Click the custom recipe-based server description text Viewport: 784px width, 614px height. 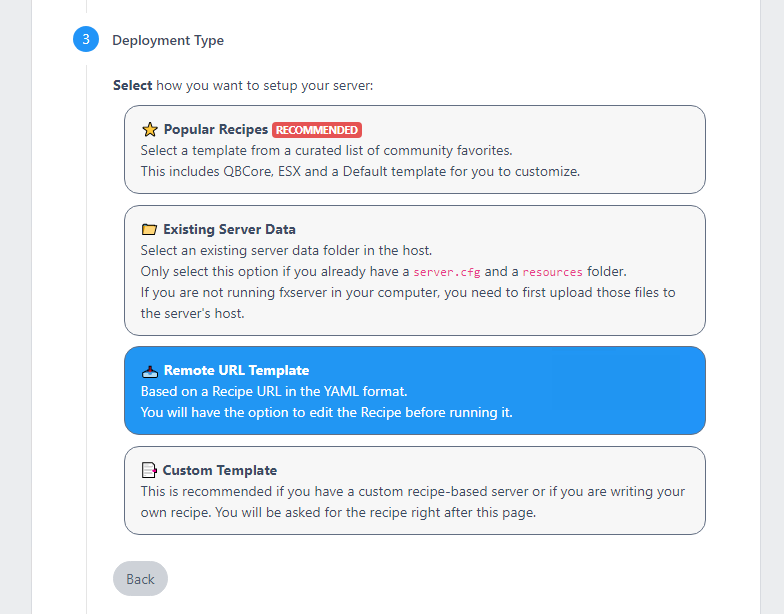click(x=413, y=502)
